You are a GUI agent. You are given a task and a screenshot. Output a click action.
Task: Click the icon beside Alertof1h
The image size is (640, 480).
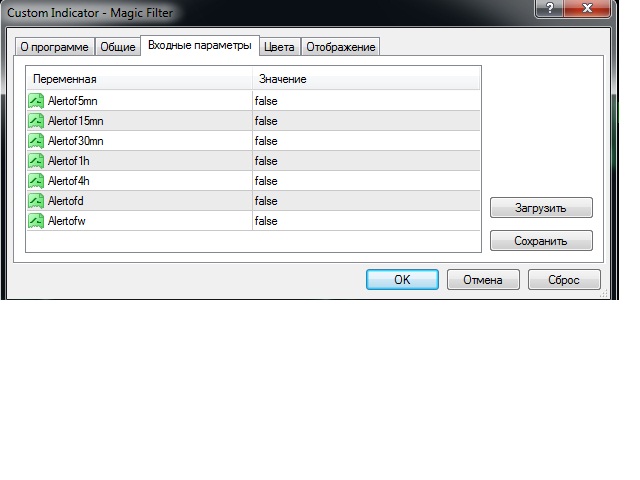[36, 161]
